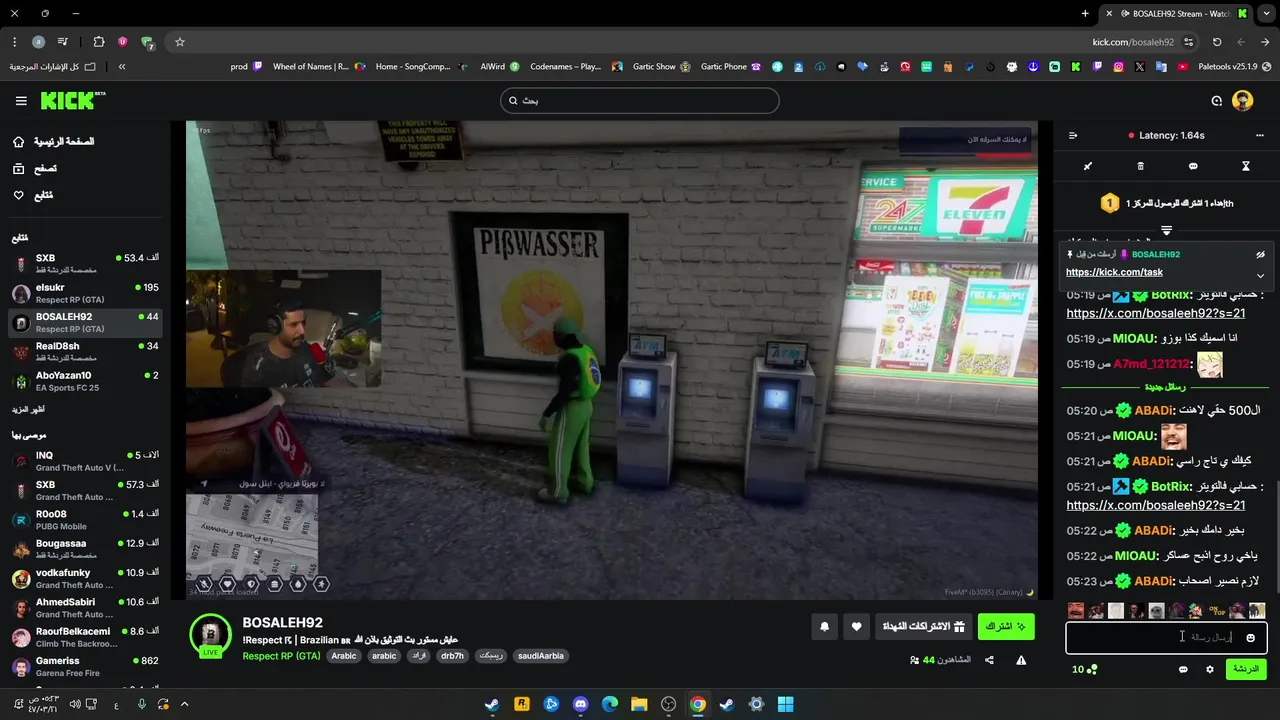Click the taskbar volume icon
1280x720 pixels.
click(x=75, y=704)
